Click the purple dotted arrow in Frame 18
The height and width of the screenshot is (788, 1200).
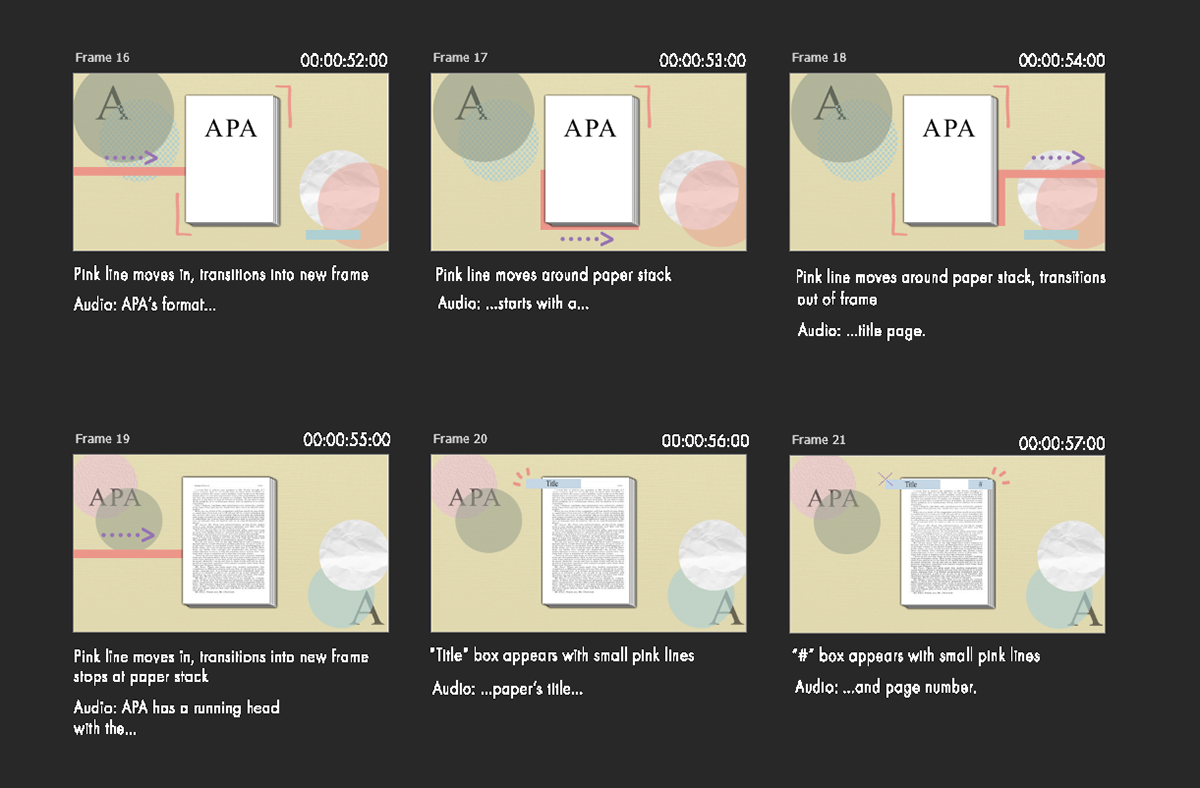(x=1058, y=158)
